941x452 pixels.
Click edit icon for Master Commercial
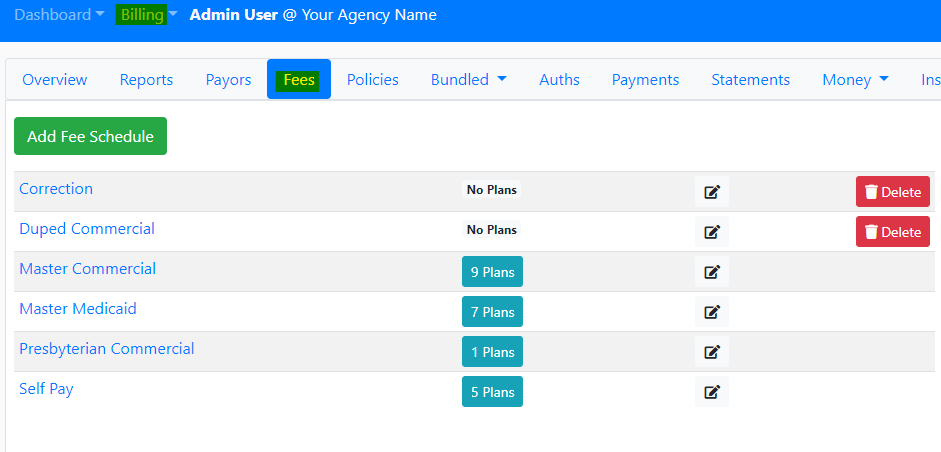pos(712,272)
